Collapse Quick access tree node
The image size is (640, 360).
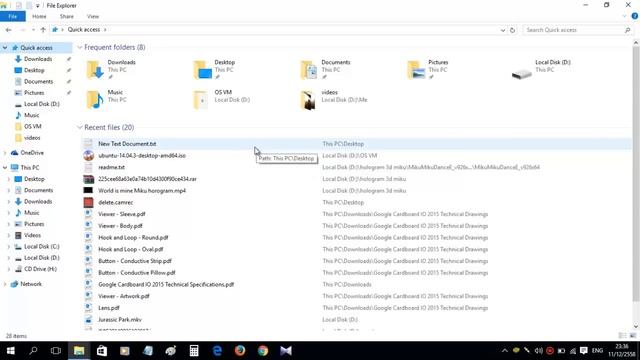pyautogui.click(x=5, y=48)
